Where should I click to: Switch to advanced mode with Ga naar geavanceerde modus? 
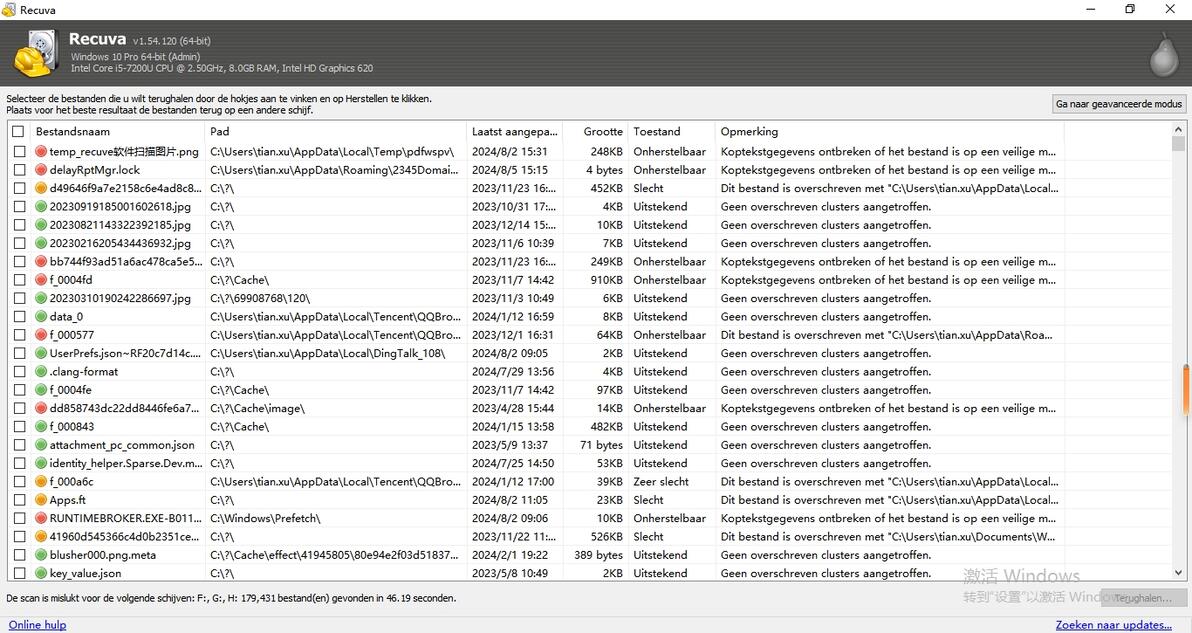[x=1119, y=104]
